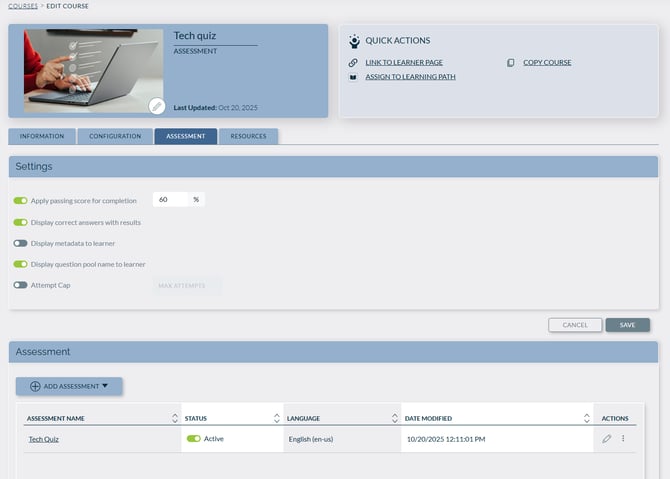Click the pencil edit icon on course thumbnail

(156, 105)
